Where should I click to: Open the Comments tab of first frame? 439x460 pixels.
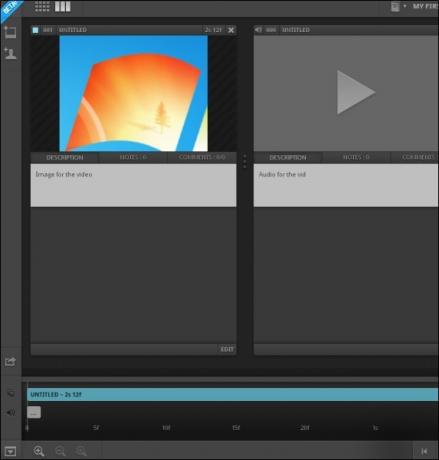point(202,157)
